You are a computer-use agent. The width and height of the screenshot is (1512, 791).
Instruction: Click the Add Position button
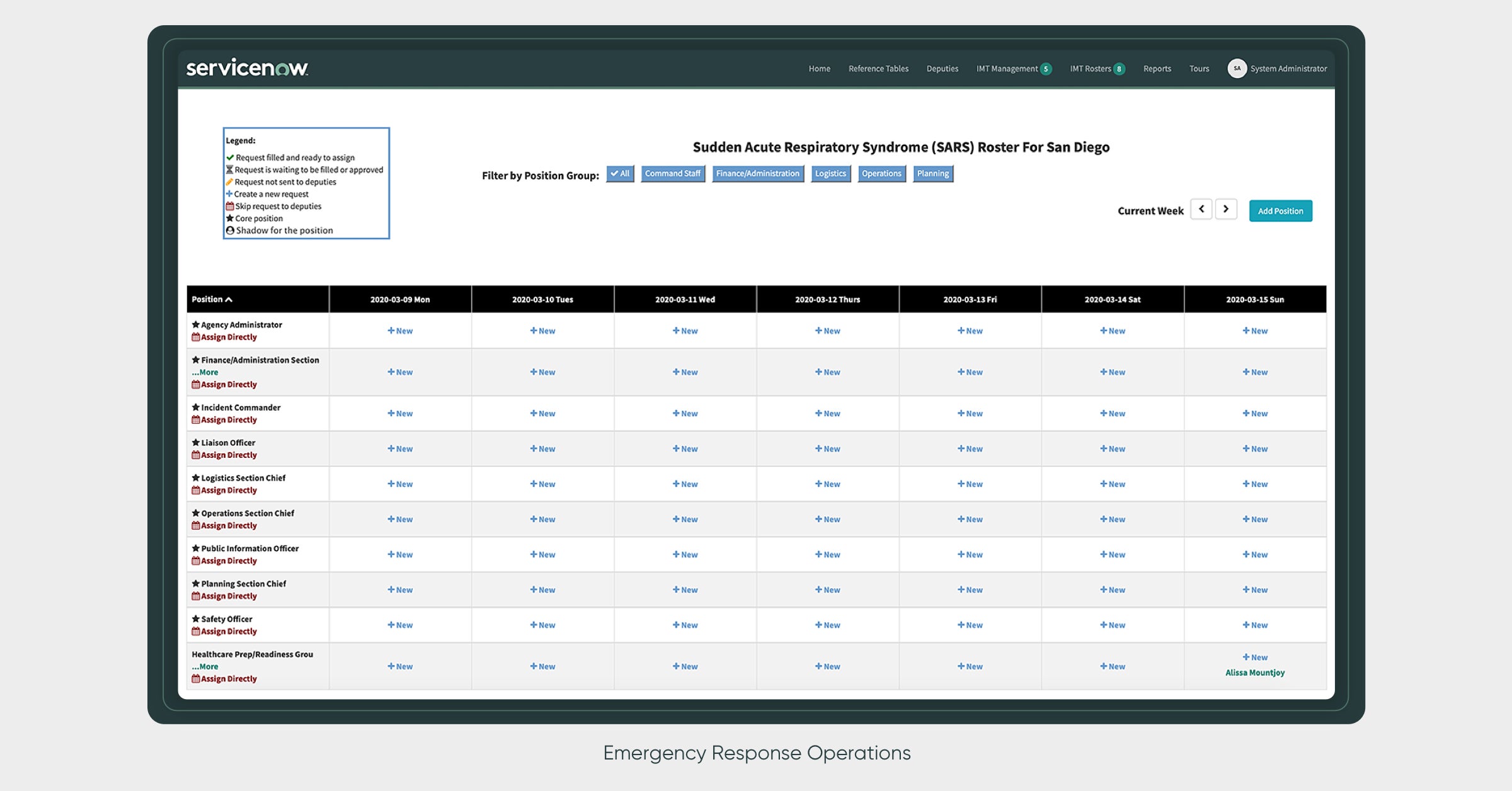[1280, 211]
